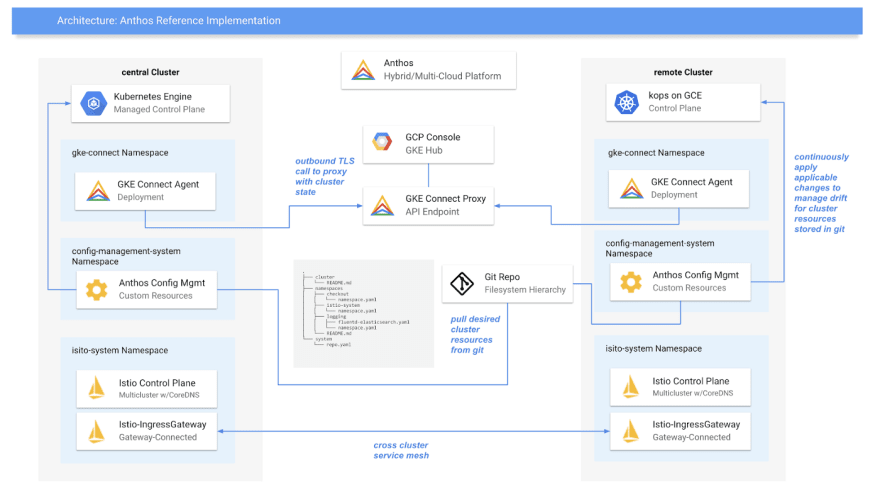Click the central cluster 'Istio-IngressGateway' label
This screenshot has height=485, width=880.
coord(162,424)
